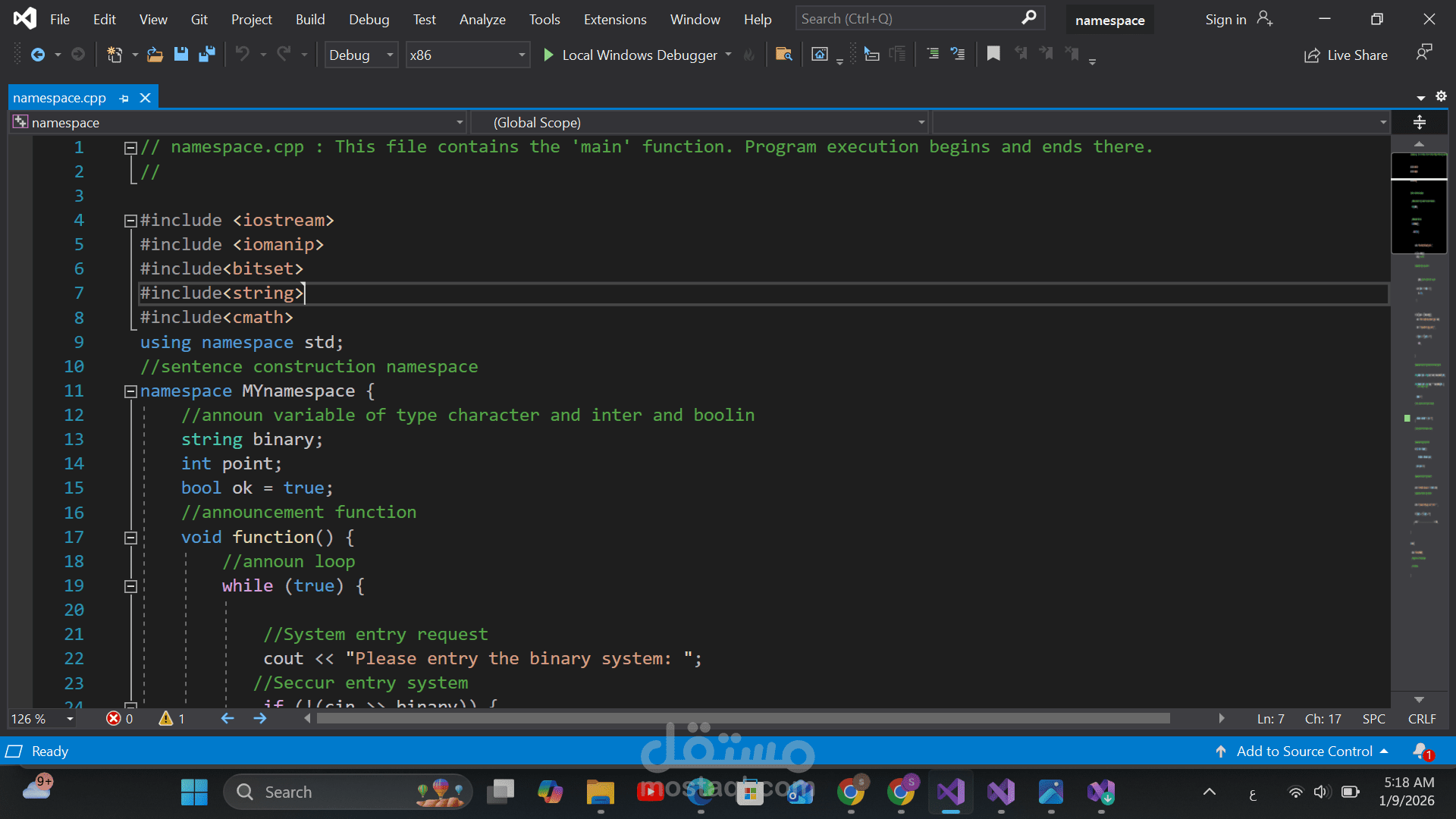Screen dimensions: 1456x819
Task: Click the horizontal scrollbar of the editor
Action: 743,718
